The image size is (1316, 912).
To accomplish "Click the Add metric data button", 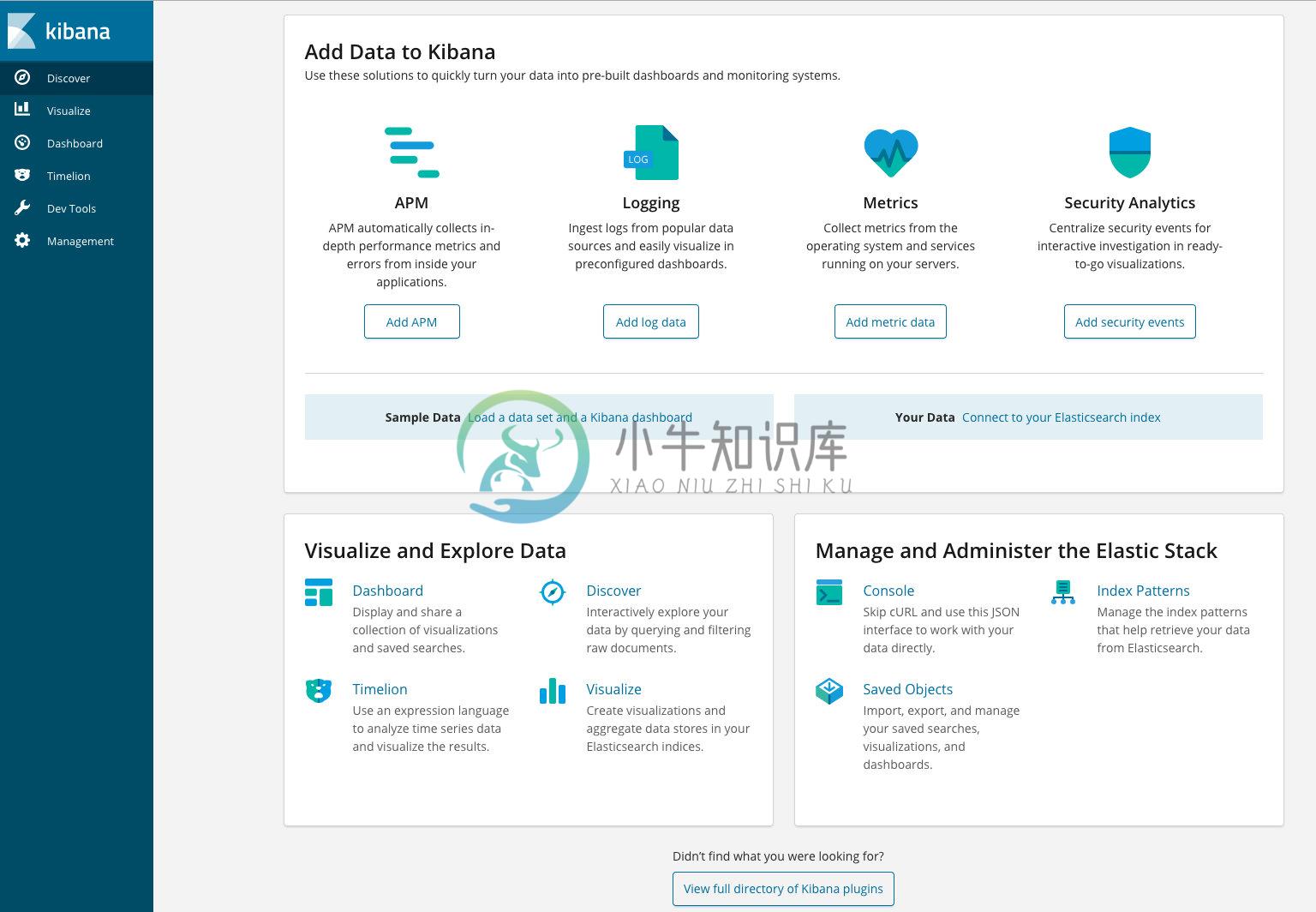I will (890, 321).
